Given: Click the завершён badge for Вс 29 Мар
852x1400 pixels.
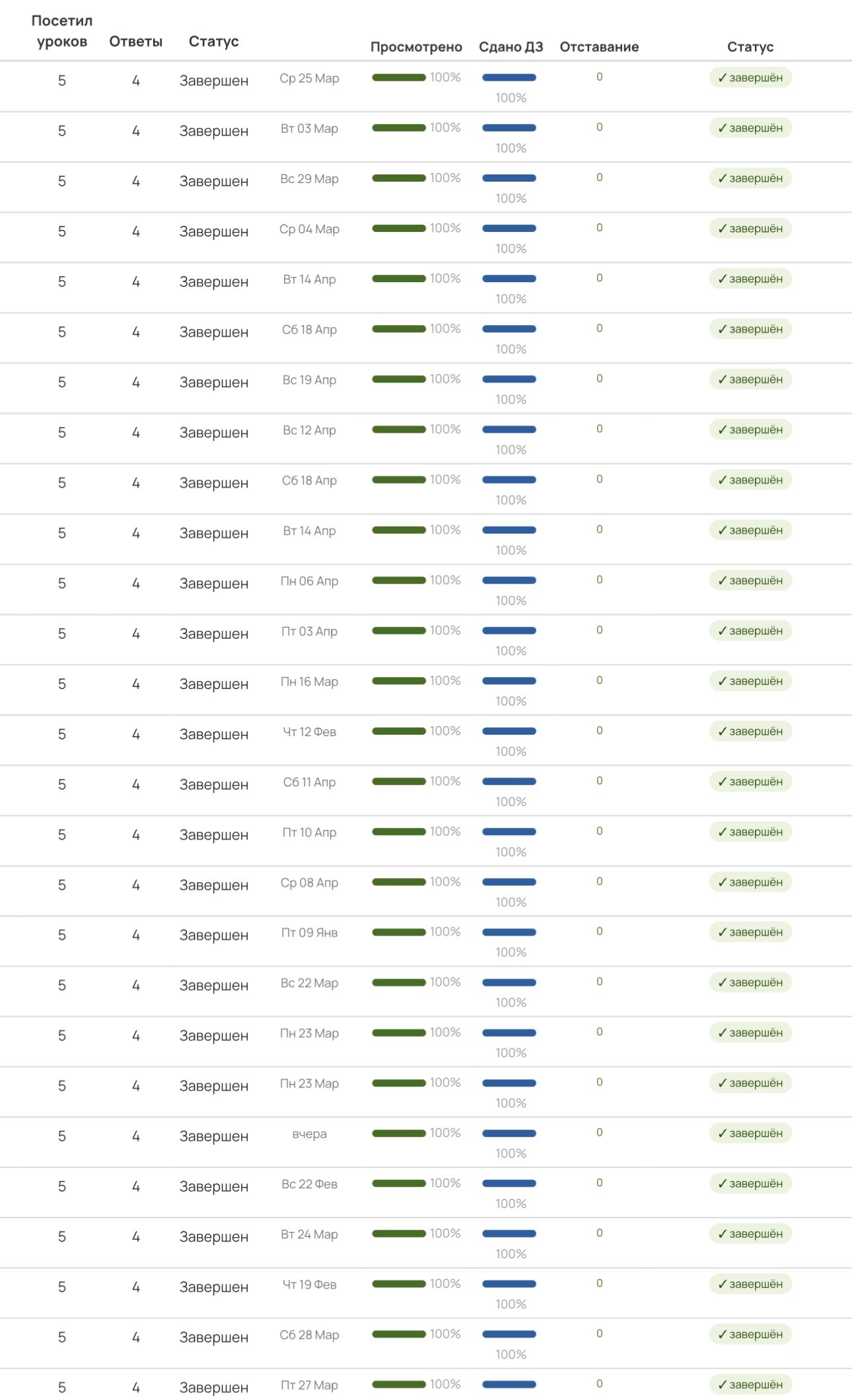Looking at the screenshot, I should pyautogui.click(x=750, y=178).
